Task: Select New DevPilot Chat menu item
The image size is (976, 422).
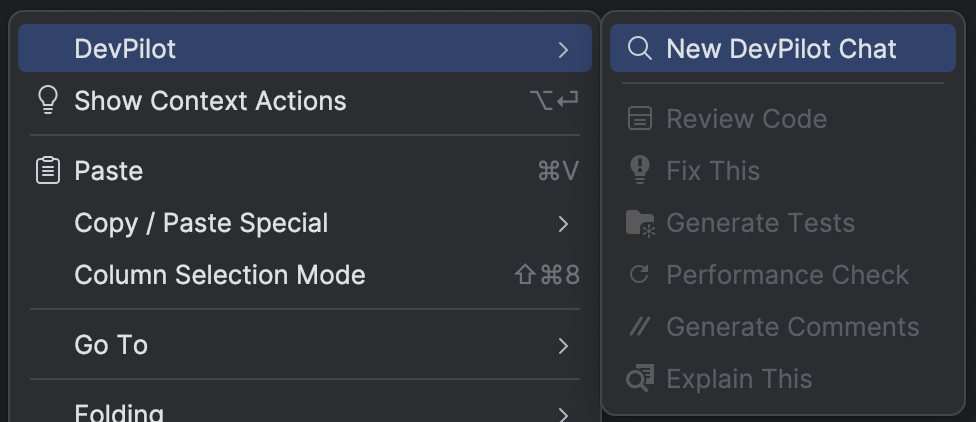Action: coord(782,48)
